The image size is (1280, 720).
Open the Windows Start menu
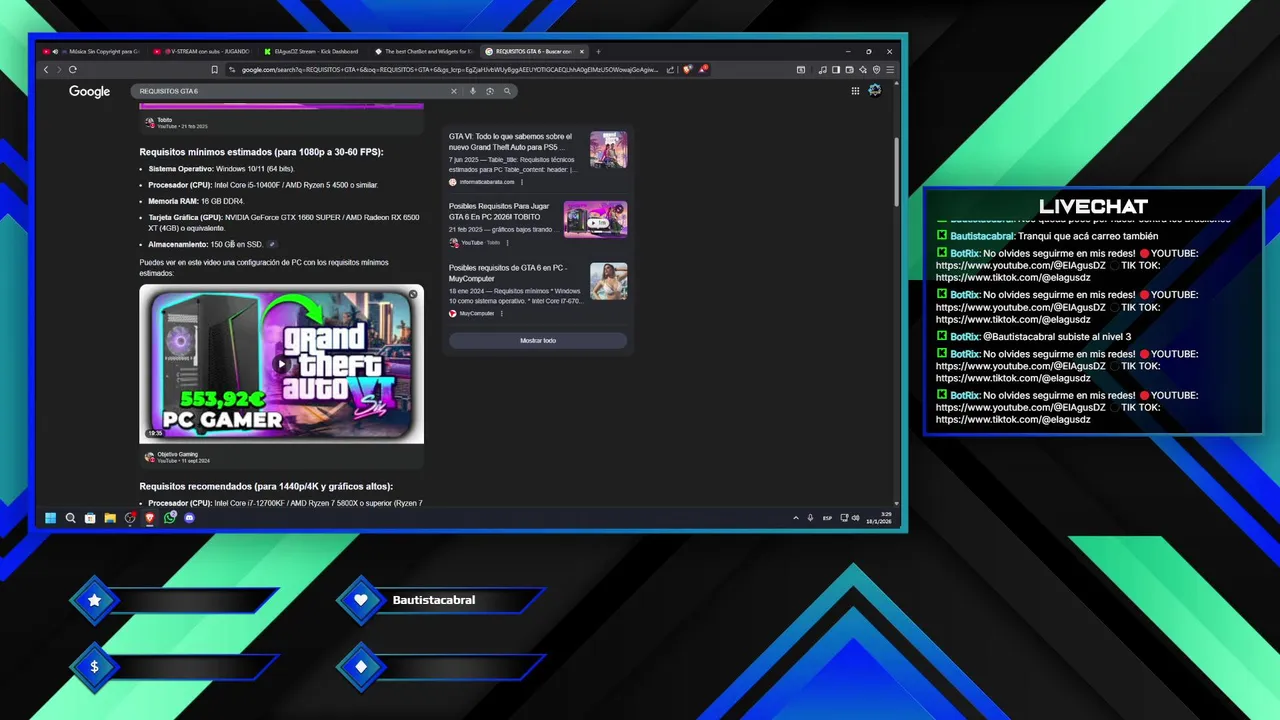pyautogui.click(x=50, y=518)
